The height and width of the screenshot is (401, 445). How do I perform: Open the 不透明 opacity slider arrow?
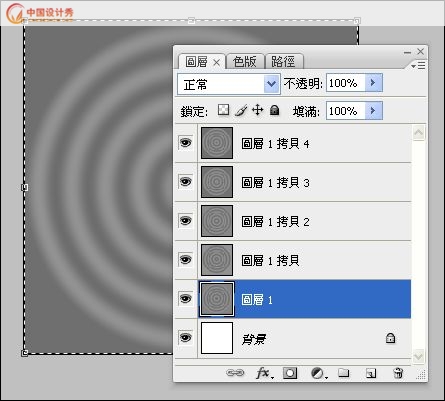[374, 83]
